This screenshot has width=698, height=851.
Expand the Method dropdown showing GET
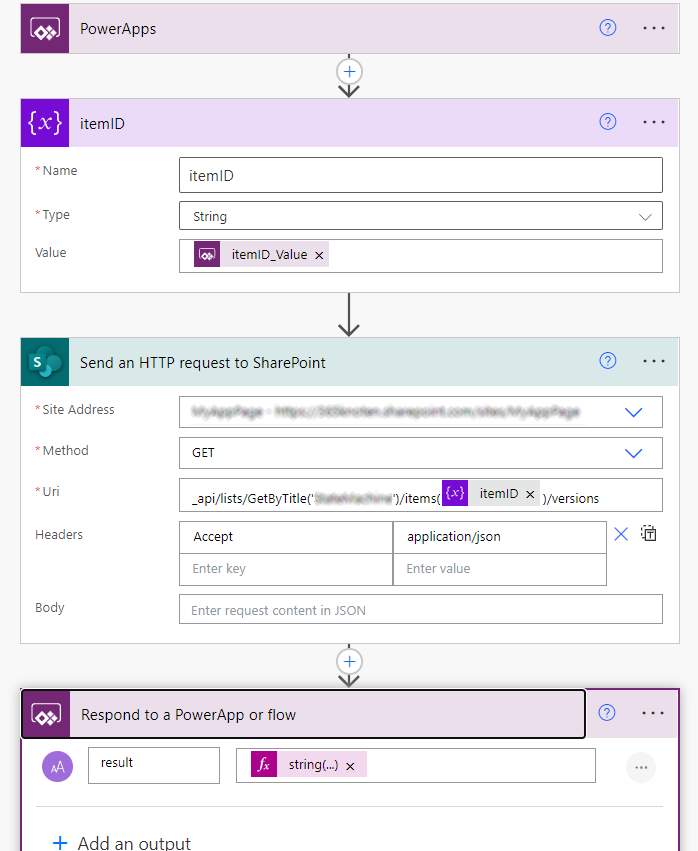point(633,453)
